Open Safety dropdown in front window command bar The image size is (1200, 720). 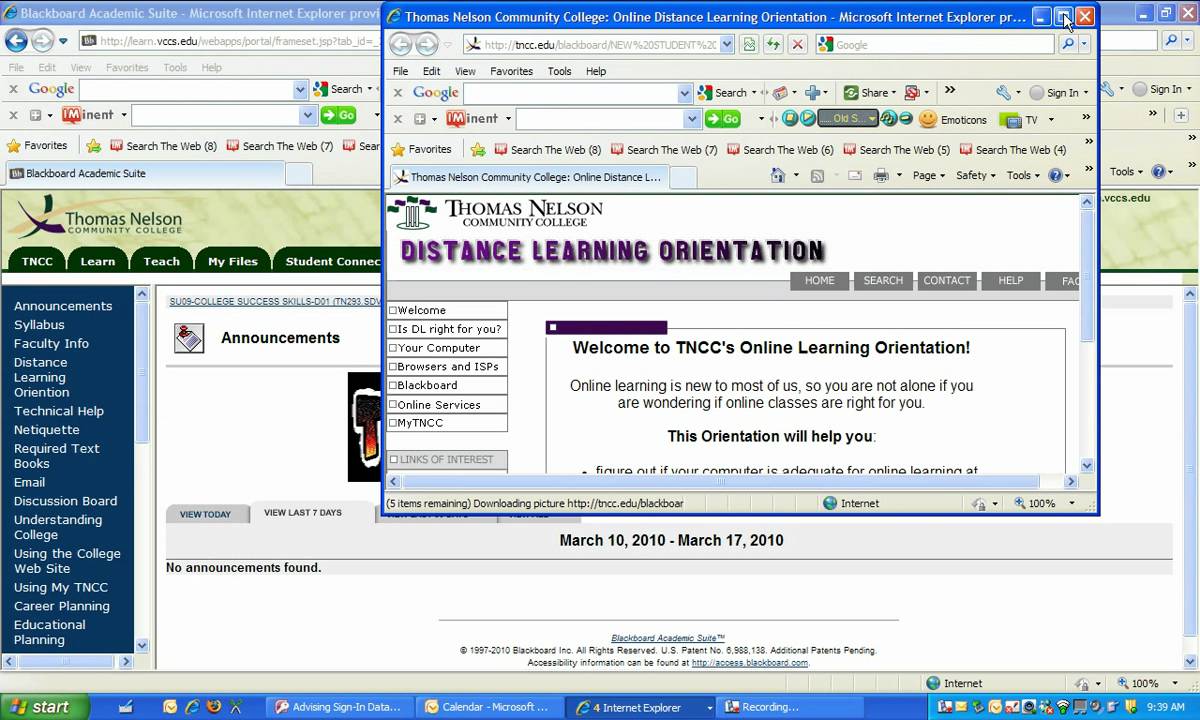pyautogui.click(x=976, y=175)
